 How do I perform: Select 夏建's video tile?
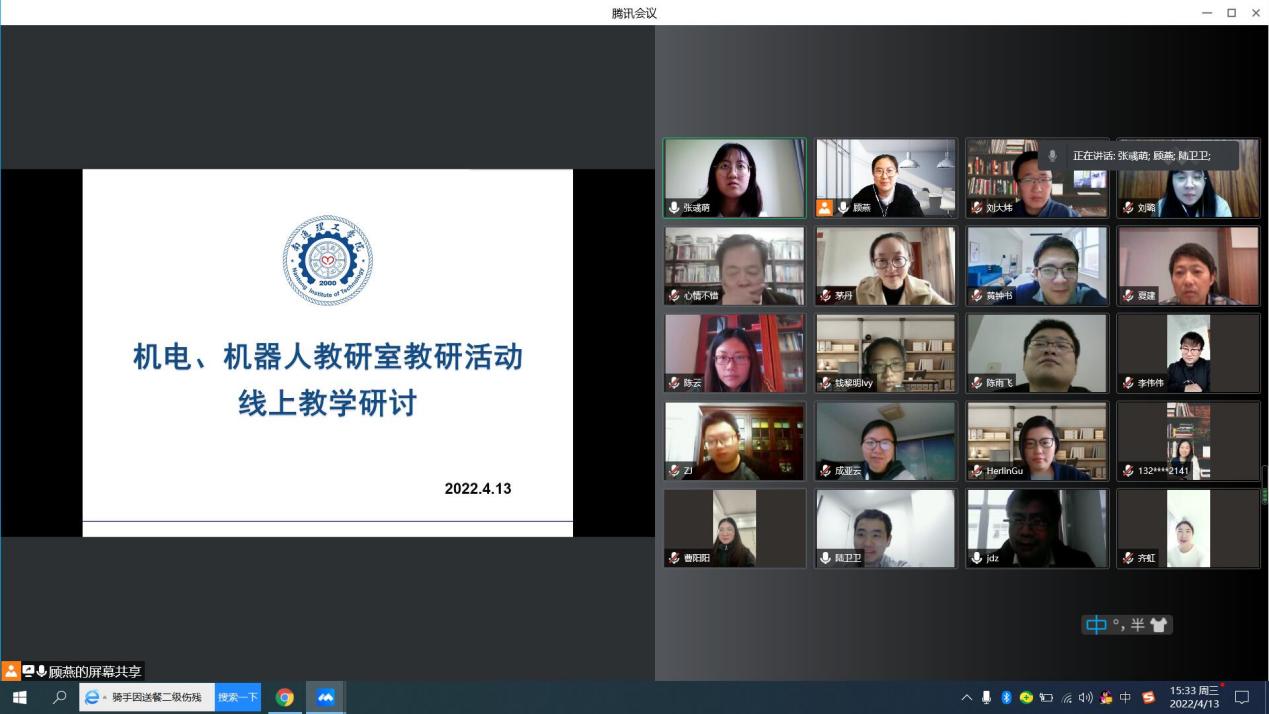tap(1188, 265)
